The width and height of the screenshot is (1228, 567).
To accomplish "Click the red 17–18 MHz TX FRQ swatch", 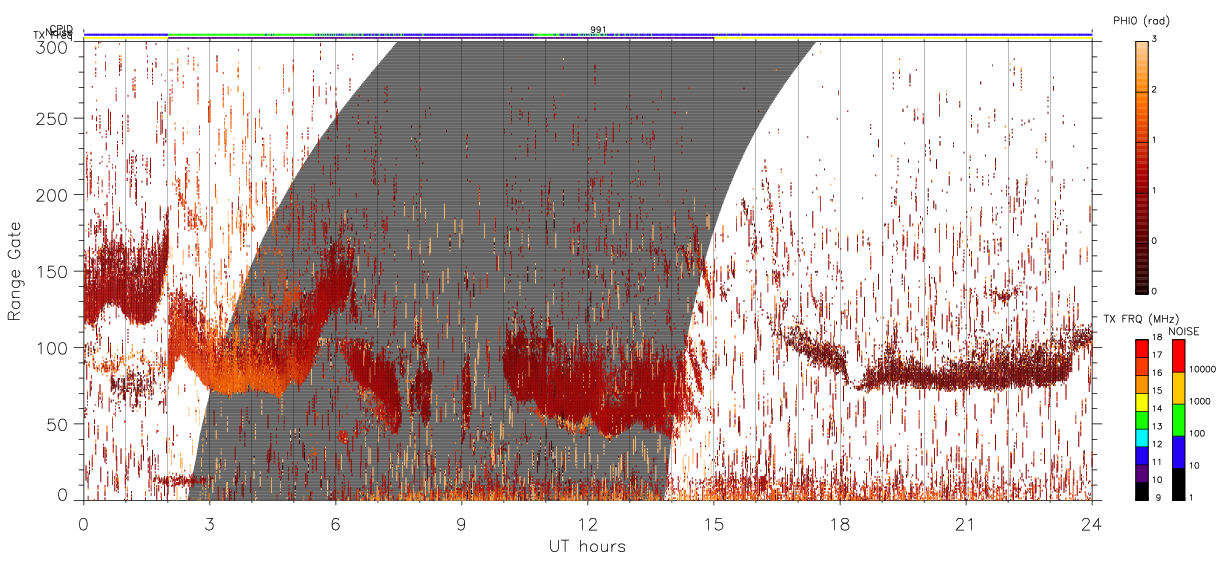I will [x=1141, y=347].
